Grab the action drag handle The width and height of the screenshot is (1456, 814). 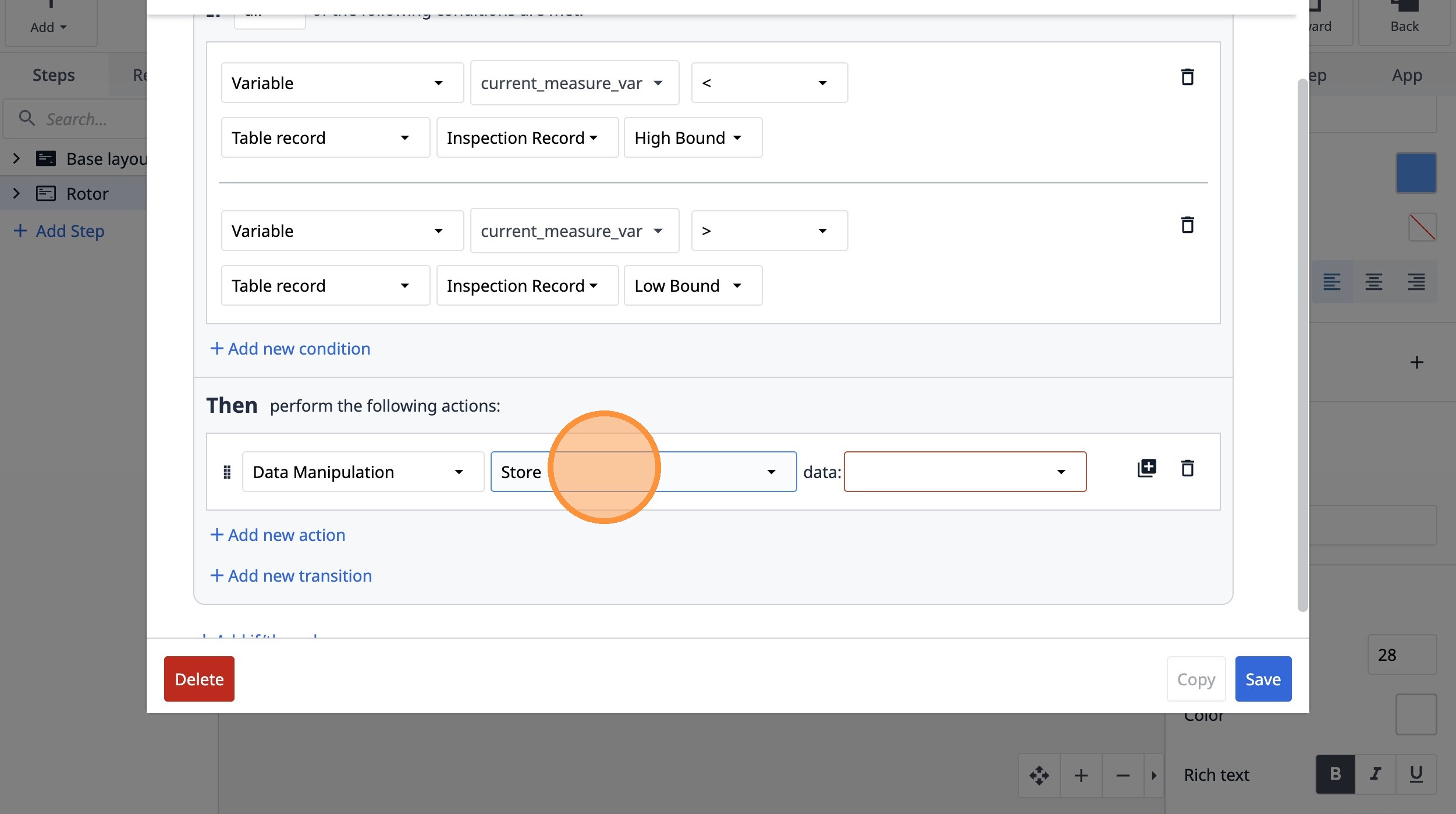point(227,472)
